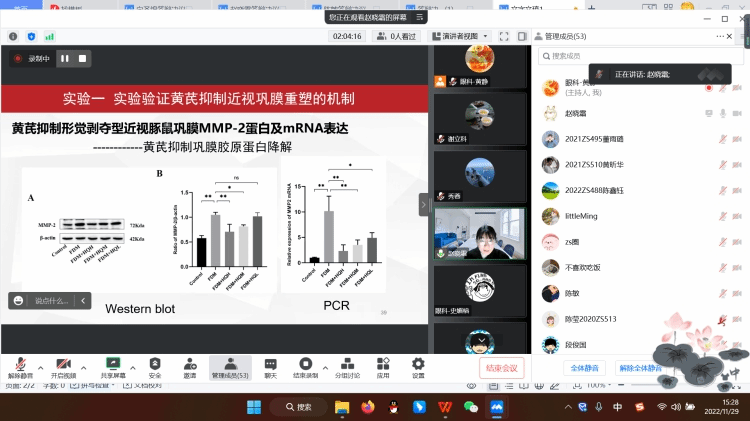
Task: Open WeChat from the taskbar
Action: point(471,407)
